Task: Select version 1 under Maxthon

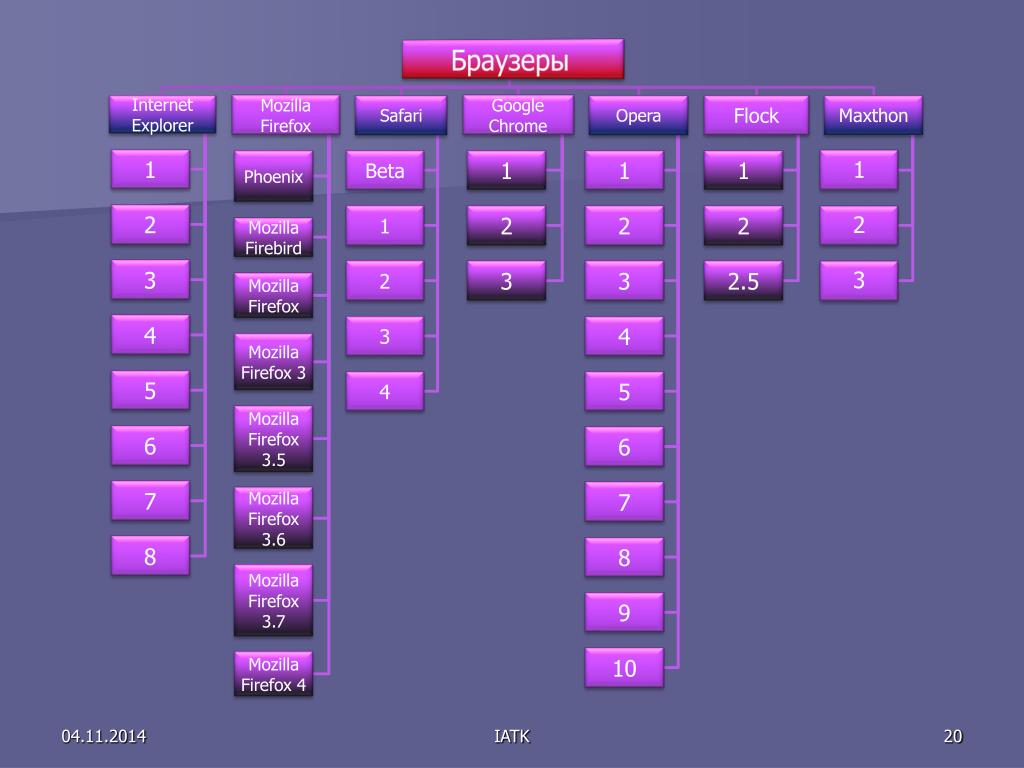Action: pos(859,170)
